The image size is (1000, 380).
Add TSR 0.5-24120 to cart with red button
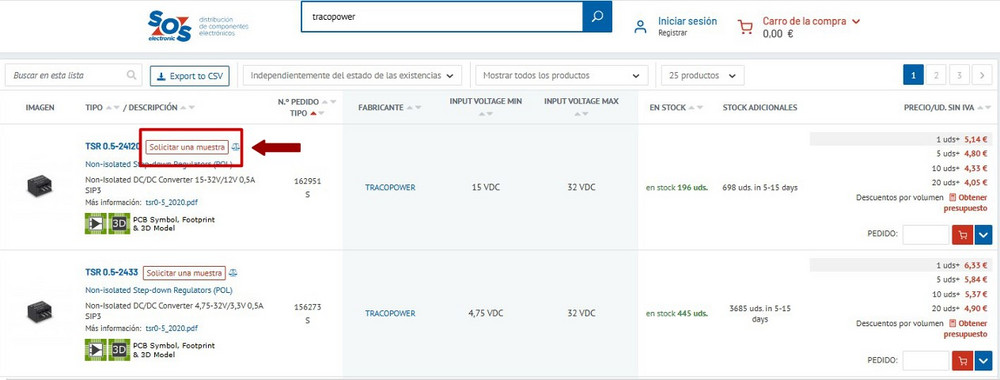click(962, 235)
